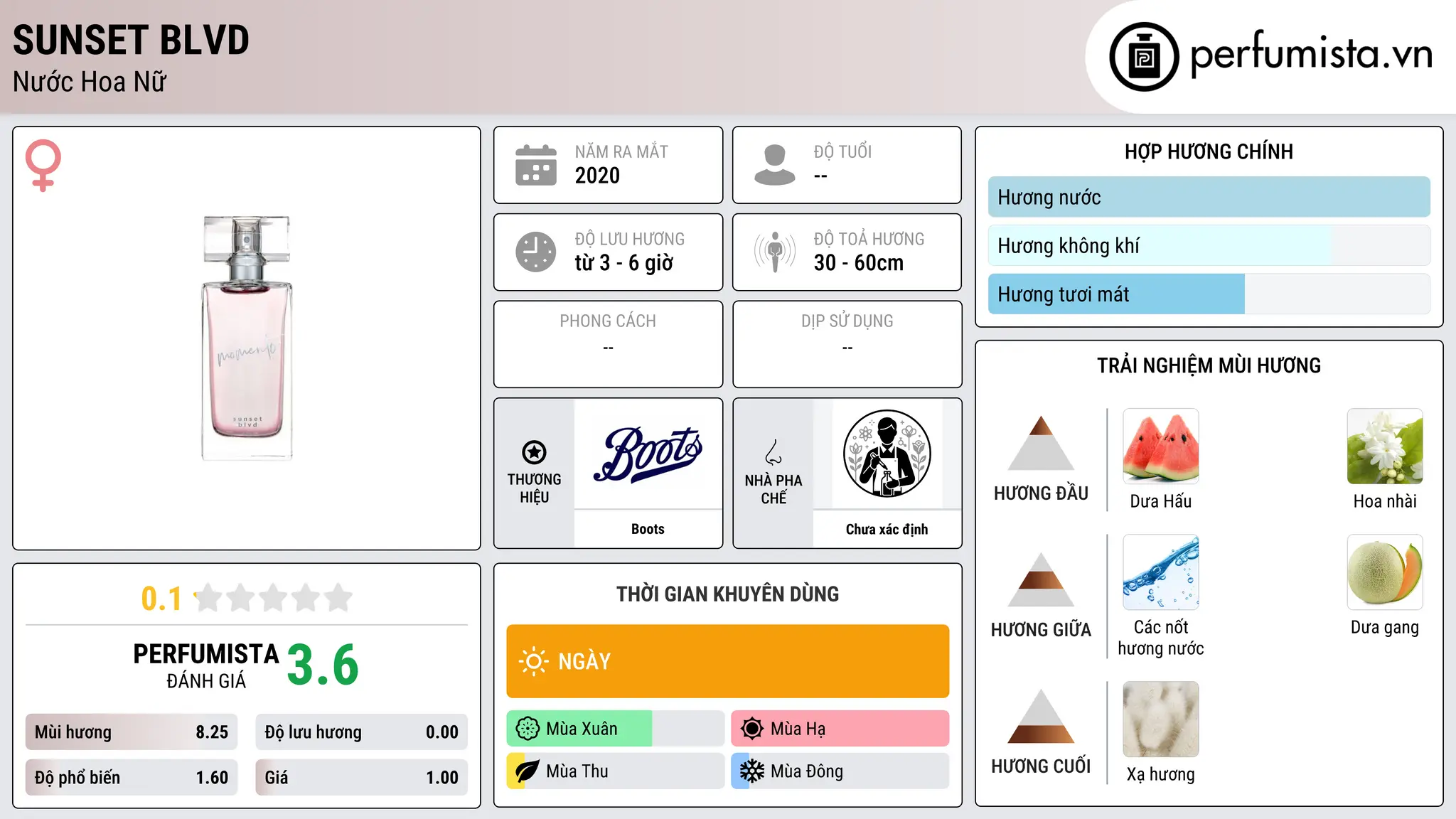Click the SUNSET BLVD title
Screen dimensions: 1456x819
coord(131,40)
